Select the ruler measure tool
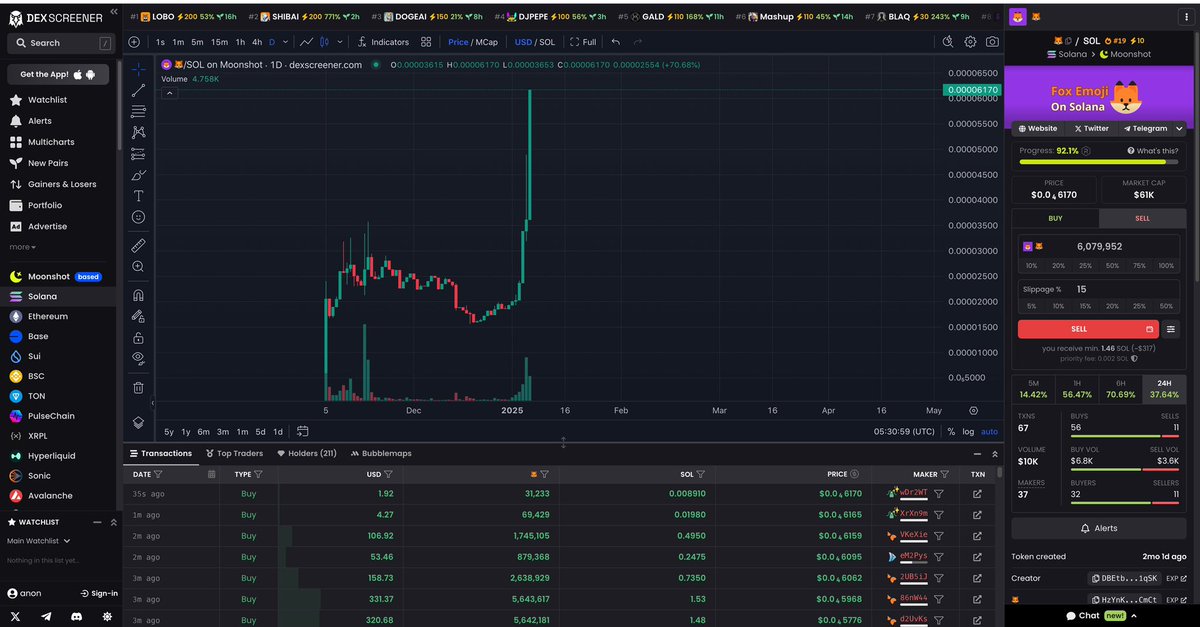 point(138,244)
